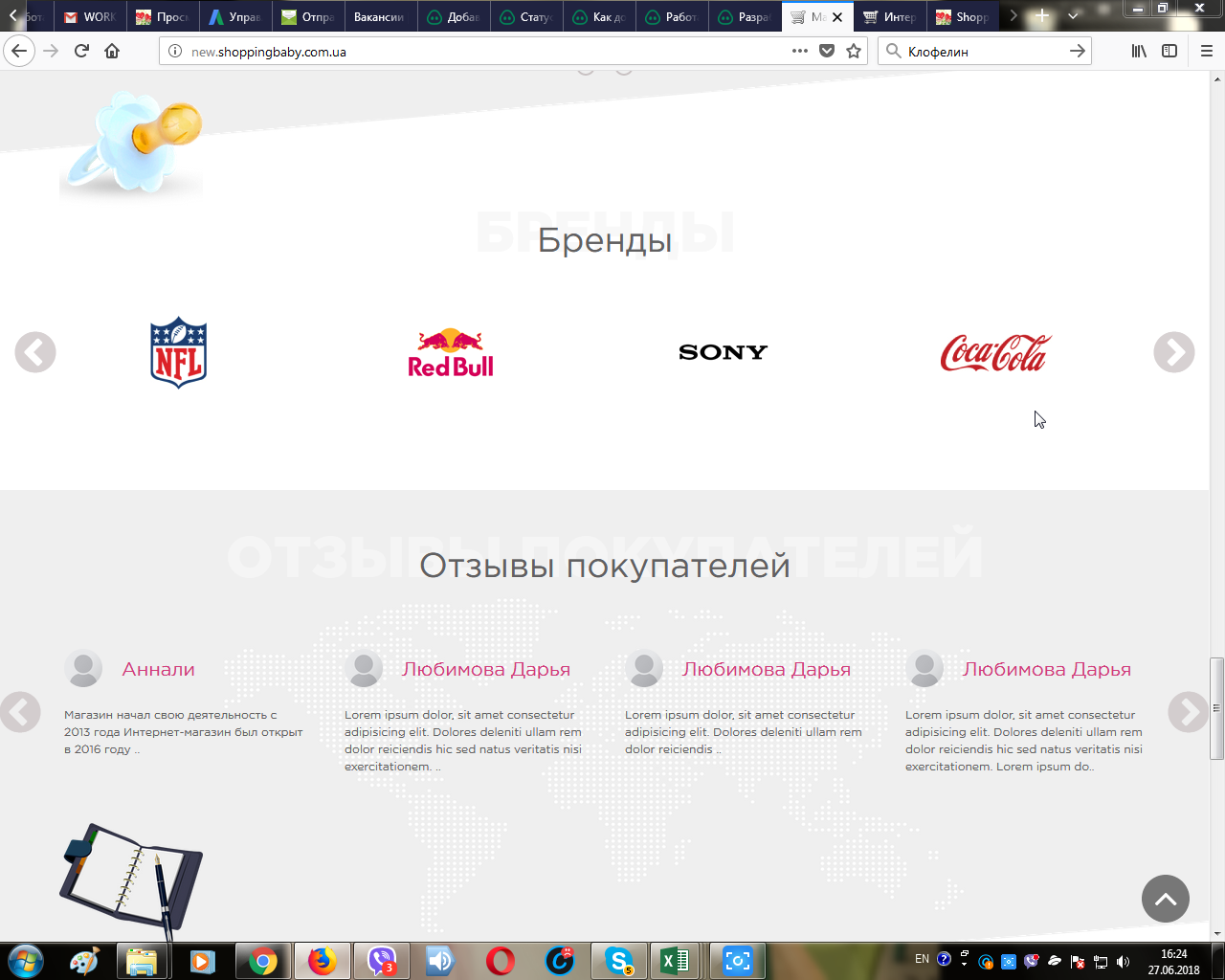Open Skype from the taskbar
This screenshot has height=980, width=1225.
tap(619, 961)
